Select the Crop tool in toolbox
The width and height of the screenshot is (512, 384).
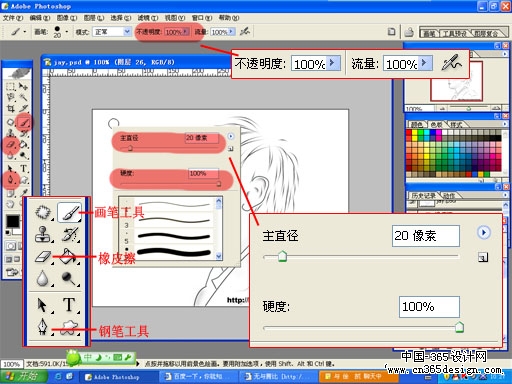[10, 109]
